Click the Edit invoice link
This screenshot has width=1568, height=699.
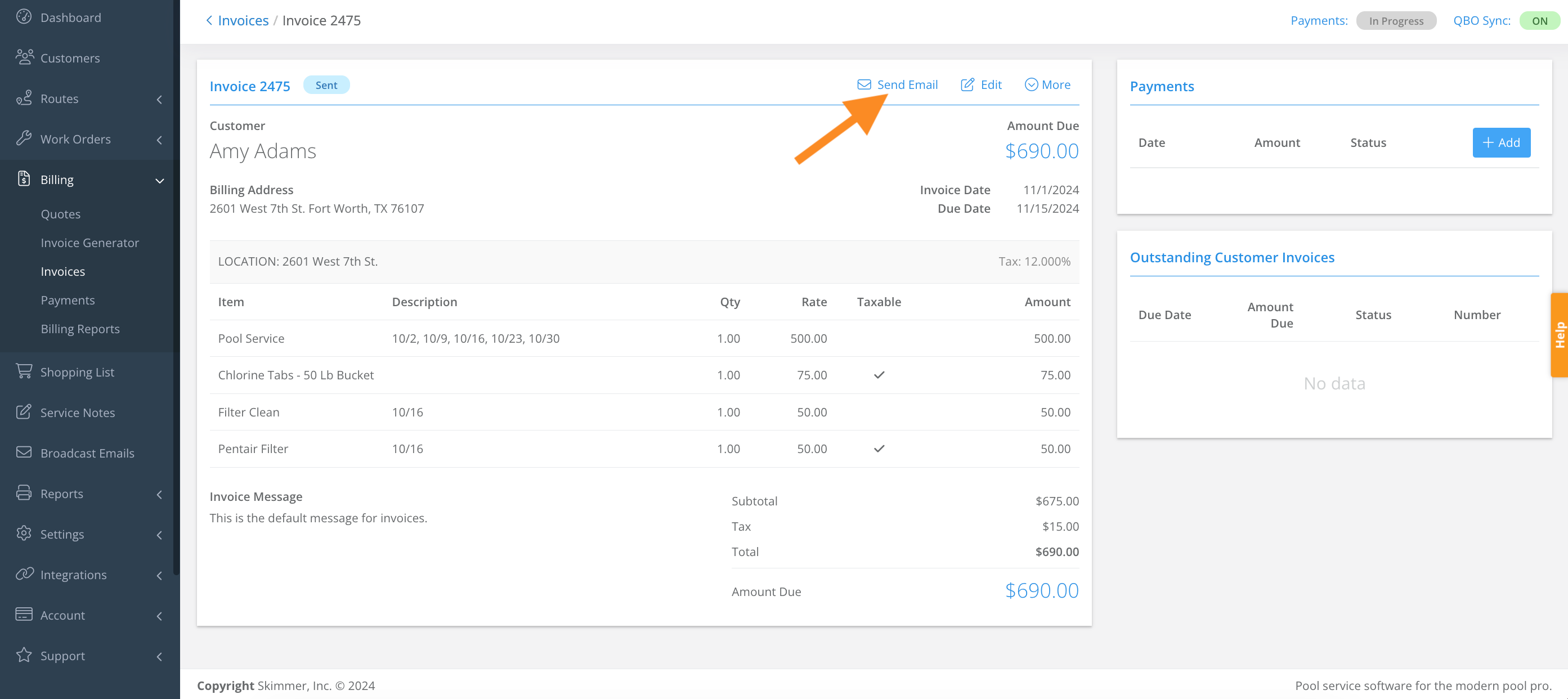(980, 84)
